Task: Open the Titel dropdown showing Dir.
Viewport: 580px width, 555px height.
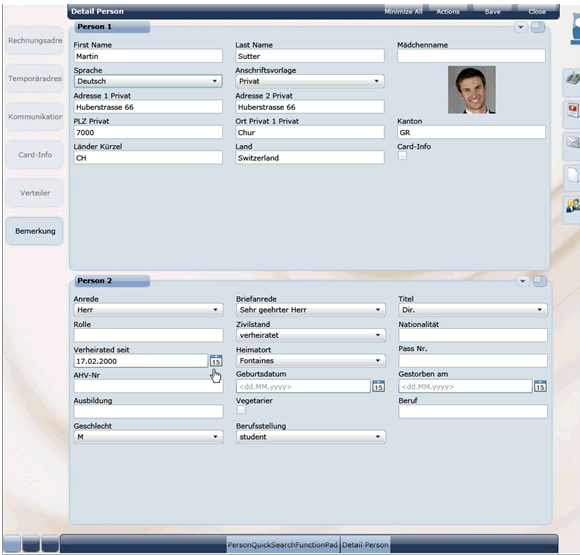Action: coord(473,310)
